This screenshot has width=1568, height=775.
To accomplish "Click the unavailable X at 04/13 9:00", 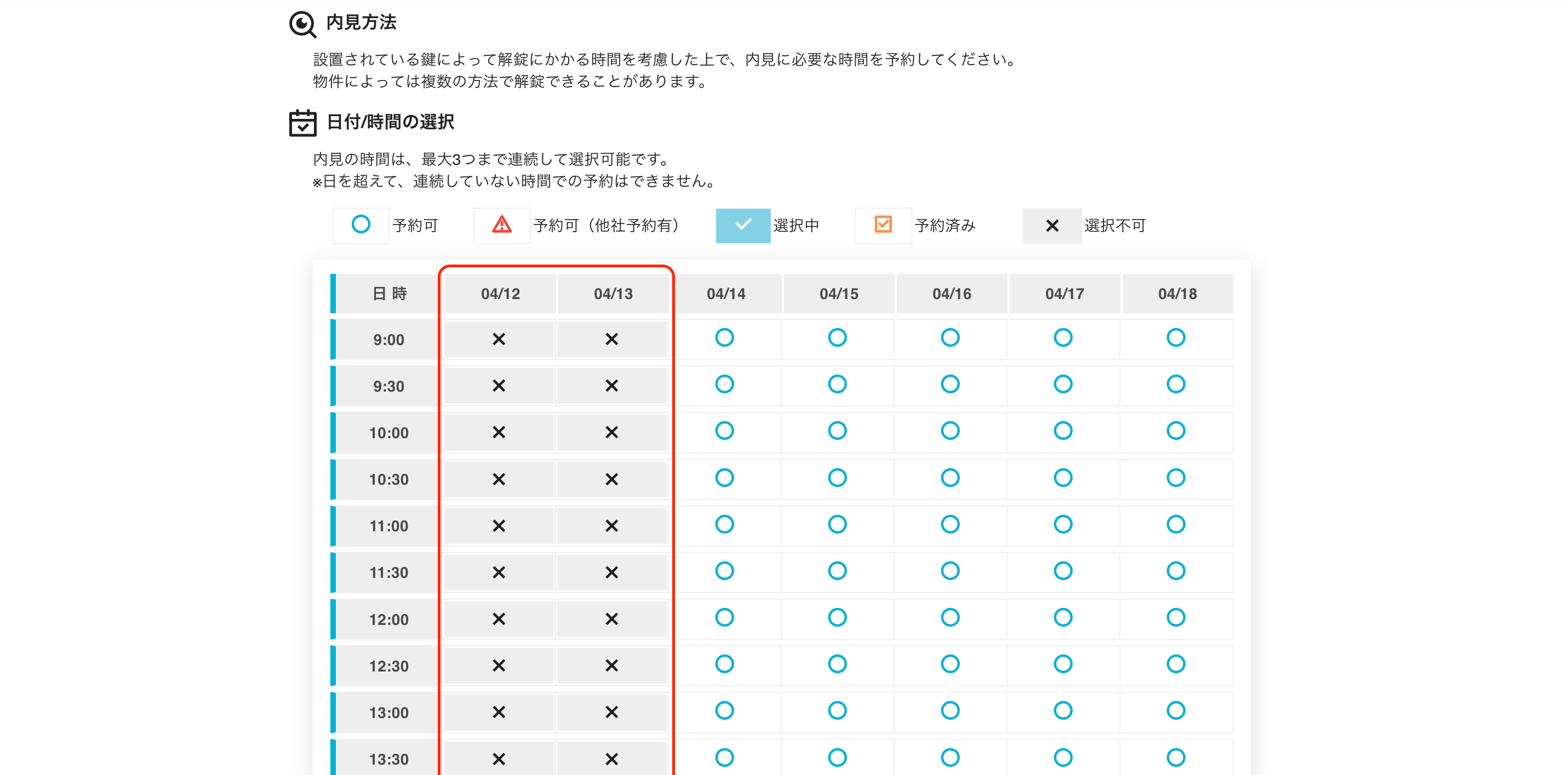I will [612, 340].
